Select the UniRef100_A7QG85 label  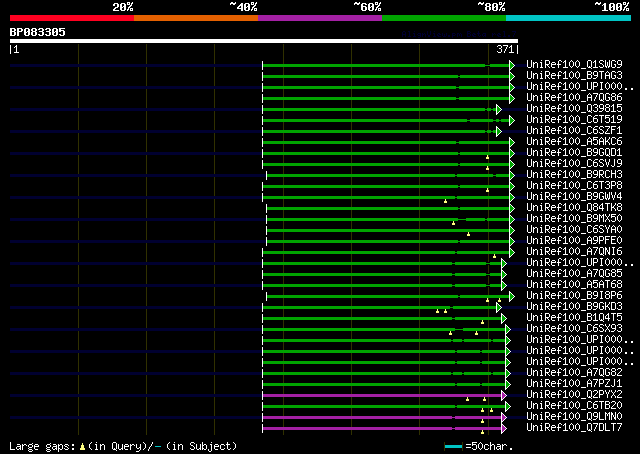574,274
